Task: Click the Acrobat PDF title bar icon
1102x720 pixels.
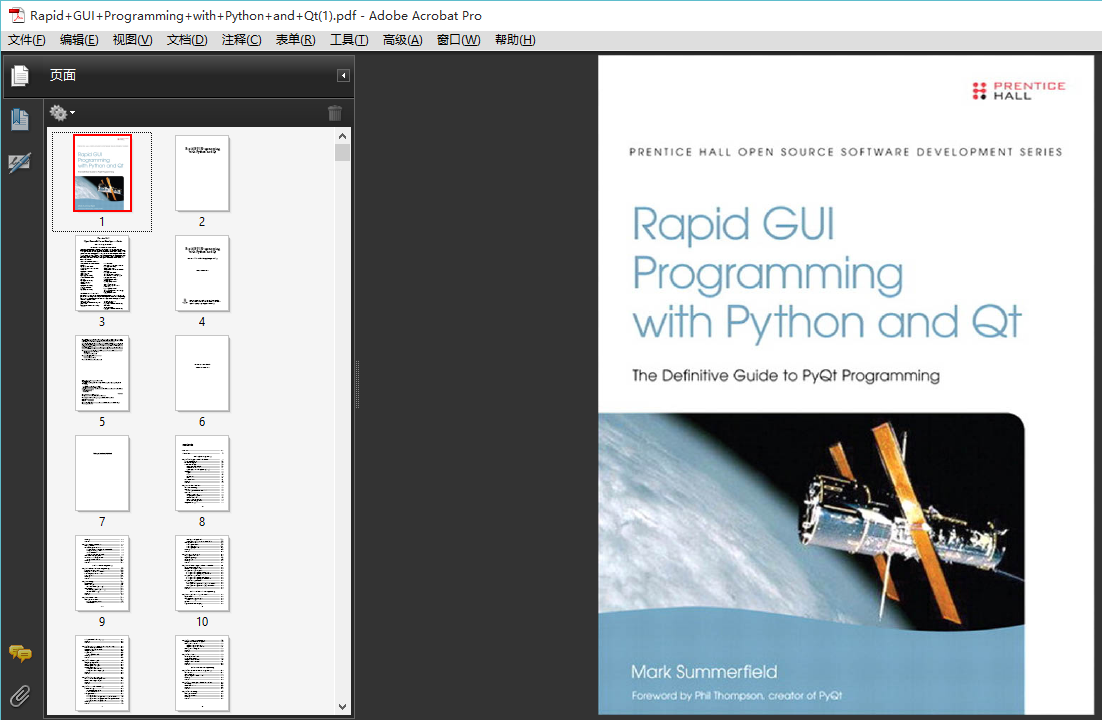Action: (x=16, y=15)
